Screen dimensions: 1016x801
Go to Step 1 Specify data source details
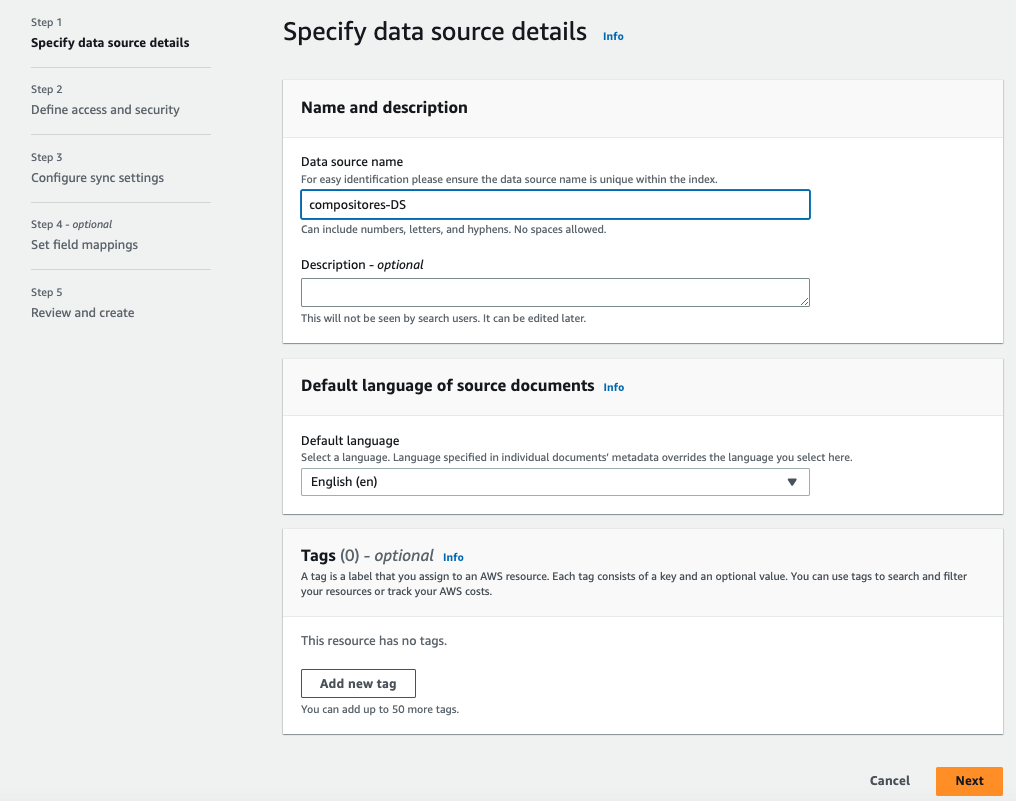click(110, 43)
